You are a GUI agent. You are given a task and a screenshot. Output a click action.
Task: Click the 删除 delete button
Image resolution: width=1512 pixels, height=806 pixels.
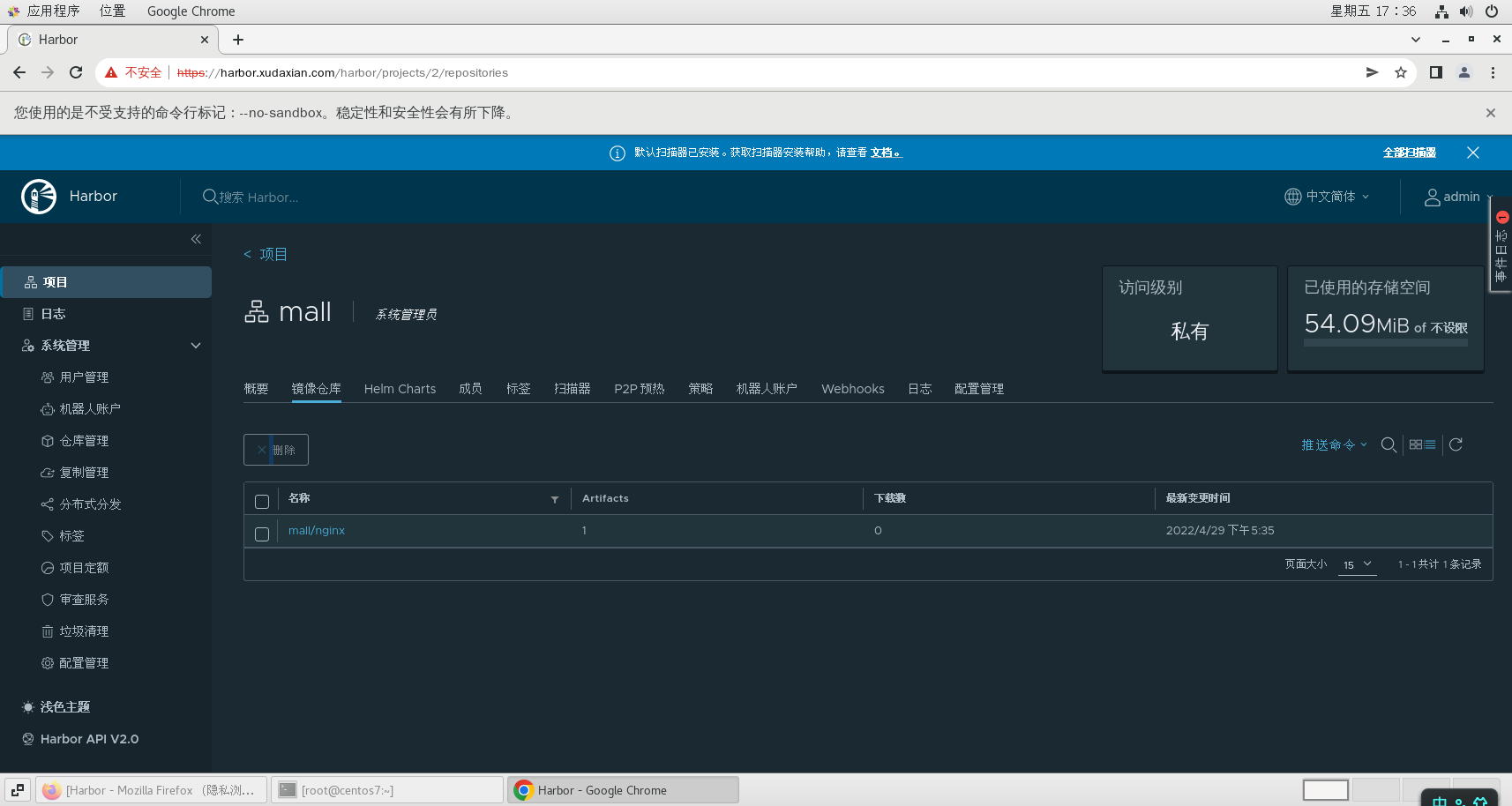[276, 450]
